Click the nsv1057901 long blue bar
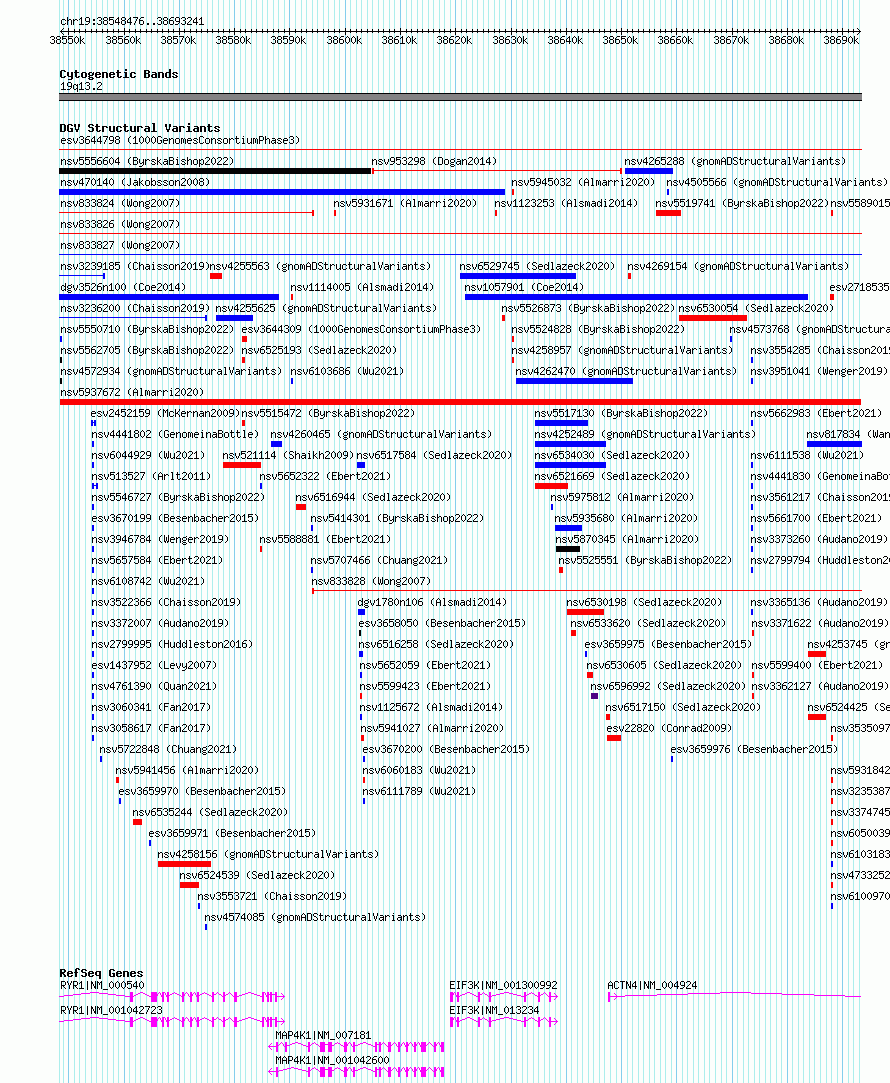890x1083 pixels. (636, 297)
